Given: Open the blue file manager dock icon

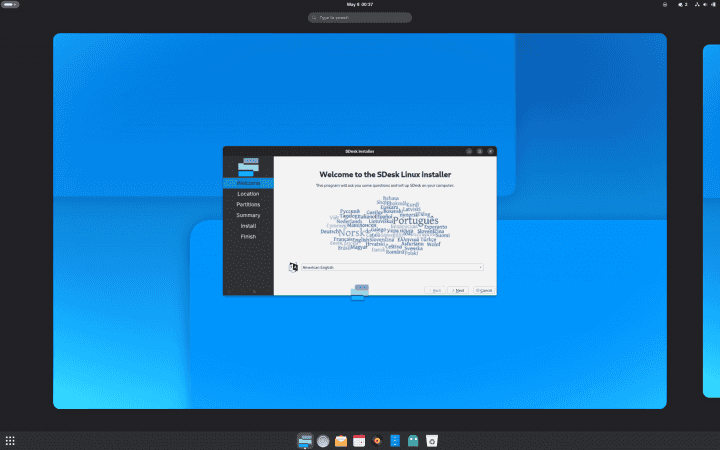Looking at the screenshot, I should coord(395,441).
